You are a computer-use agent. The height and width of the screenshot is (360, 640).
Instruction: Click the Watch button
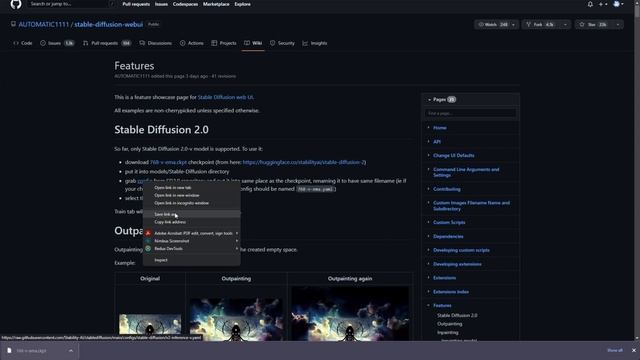tap(493, 24)
